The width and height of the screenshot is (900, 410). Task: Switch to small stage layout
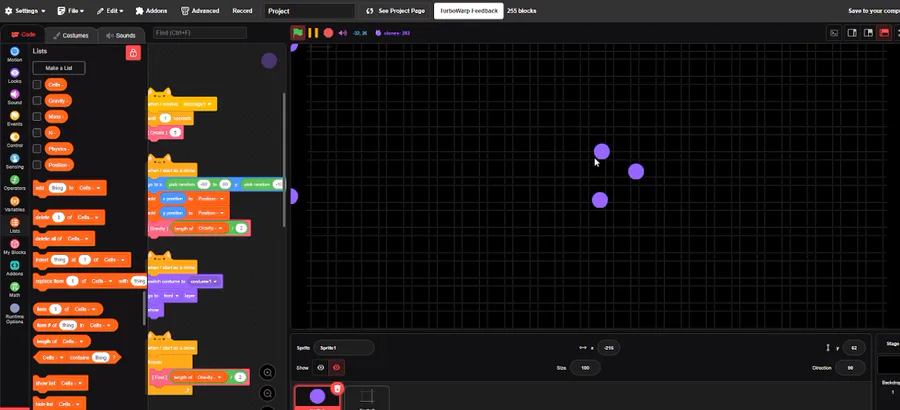point(852,33)
